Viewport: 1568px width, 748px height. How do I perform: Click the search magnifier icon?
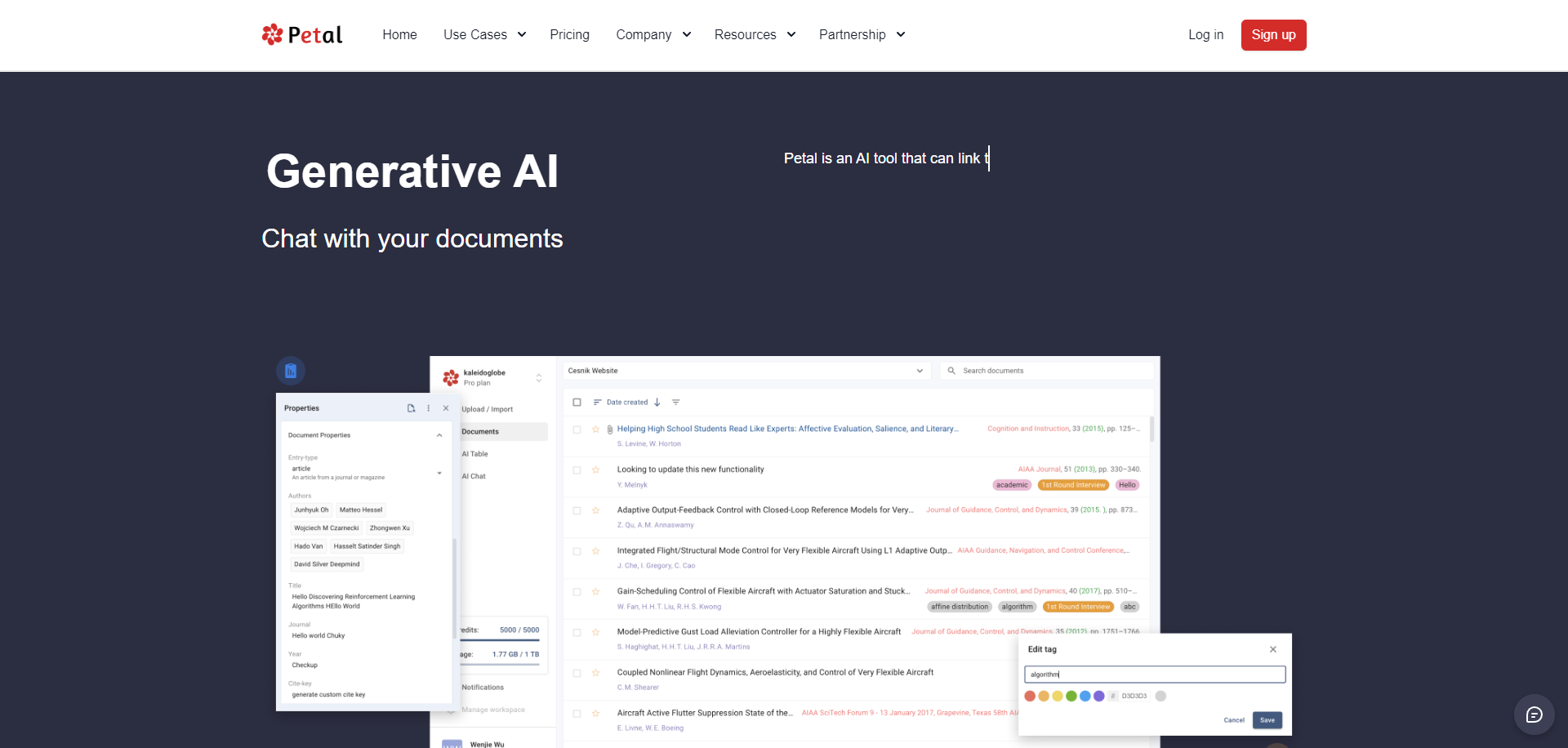tap(951, 371)
